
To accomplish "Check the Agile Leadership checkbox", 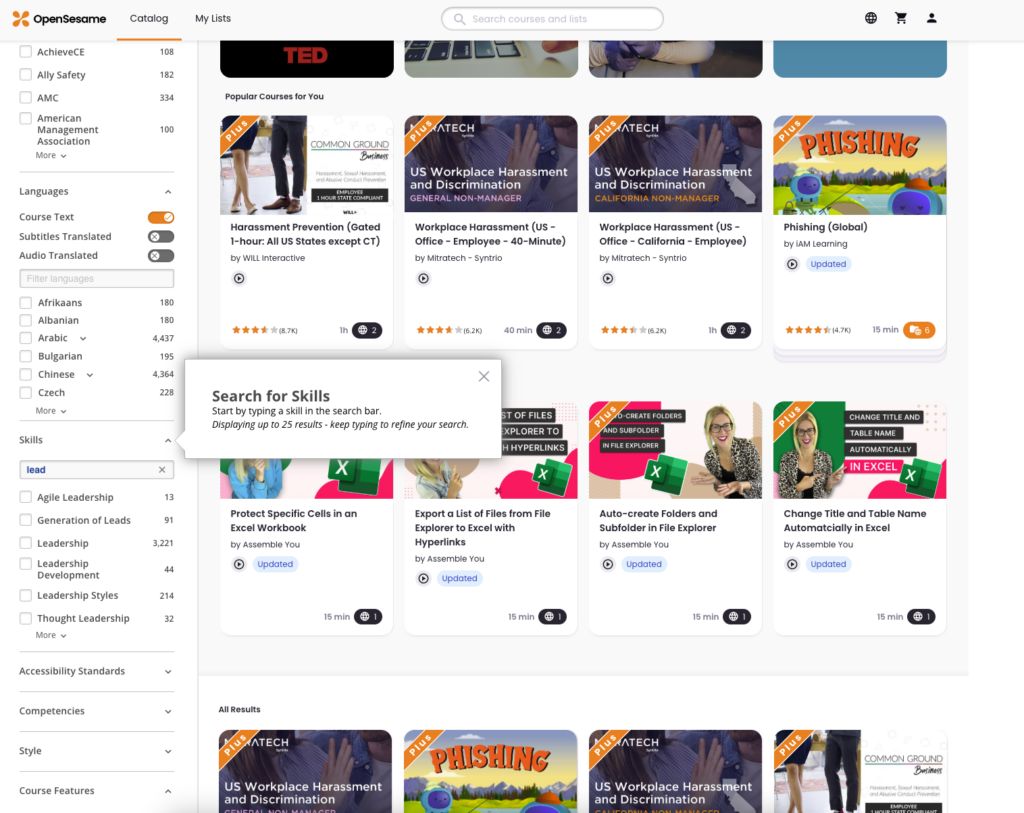I will 26,497.
